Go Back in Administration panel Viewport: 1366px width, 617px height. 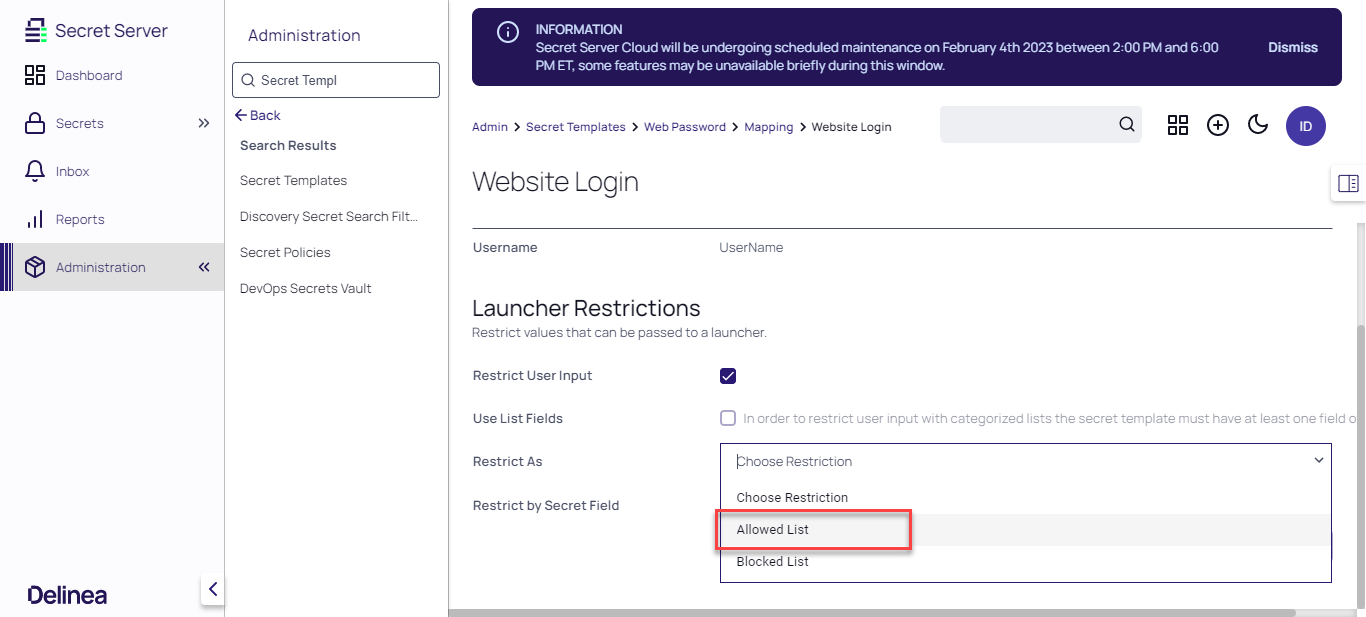tap(258, 116)
